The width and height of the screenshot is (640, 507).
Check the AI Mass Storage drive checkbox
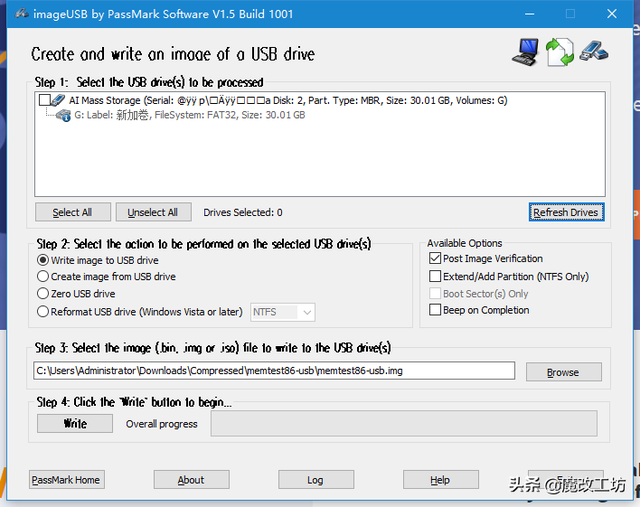click(x=44, y=100)
